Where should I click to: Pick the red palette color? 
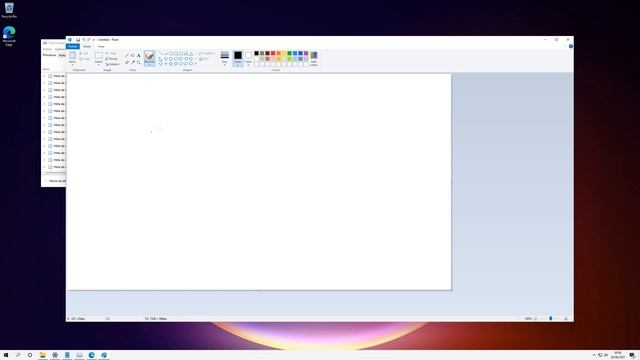[x=273, y=53]
